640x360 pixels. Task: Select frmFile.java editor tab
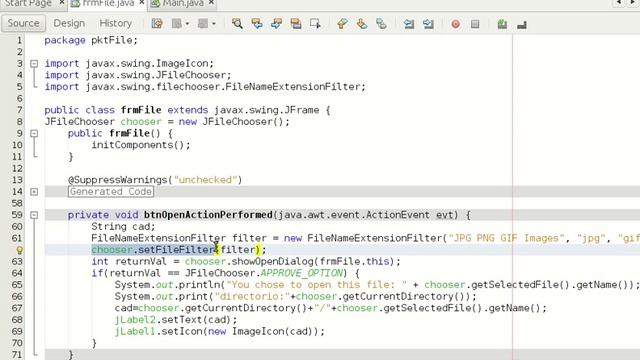point(108,3)
